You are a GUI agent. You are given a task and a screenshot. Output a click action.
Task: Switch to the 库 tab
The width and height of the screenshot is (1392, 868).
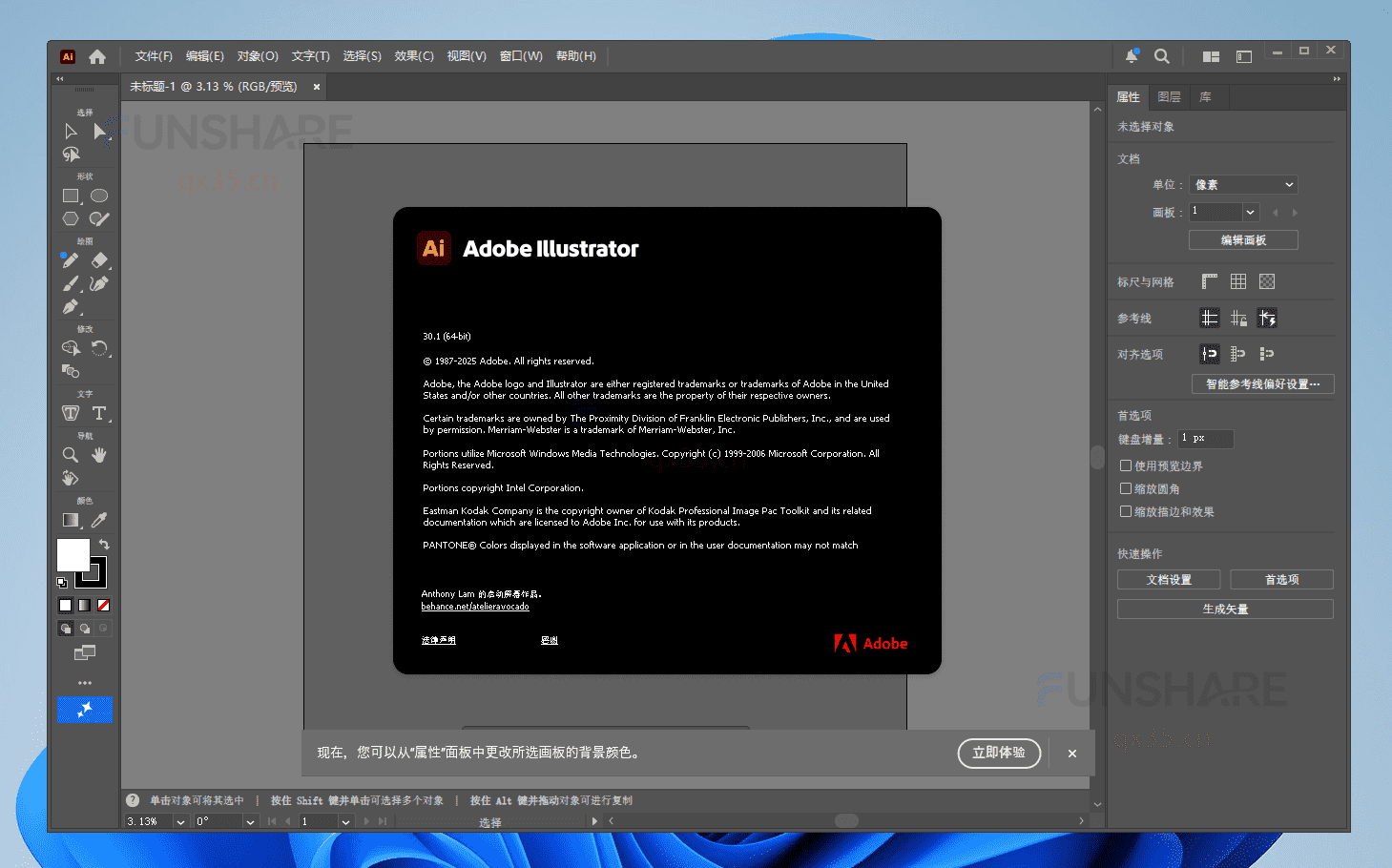[x=1206, y=97]
